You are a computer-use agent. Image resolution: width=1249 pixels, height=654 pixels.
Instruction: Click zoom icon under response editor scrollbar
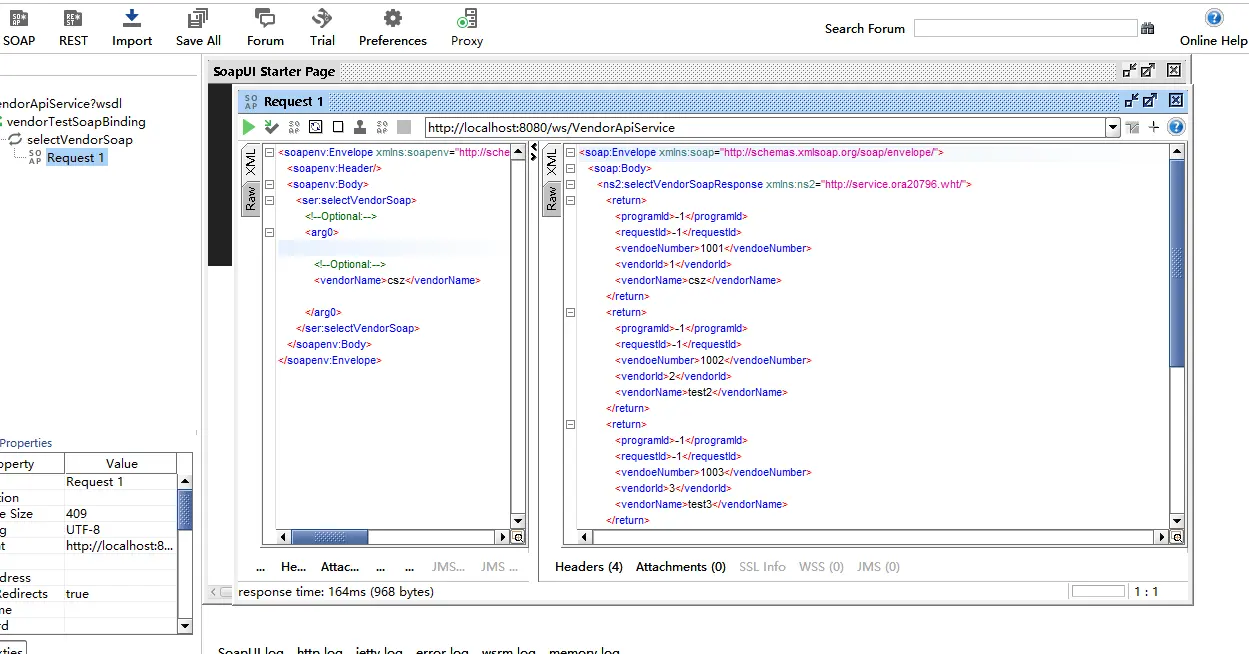click(x=1177, y=537)
